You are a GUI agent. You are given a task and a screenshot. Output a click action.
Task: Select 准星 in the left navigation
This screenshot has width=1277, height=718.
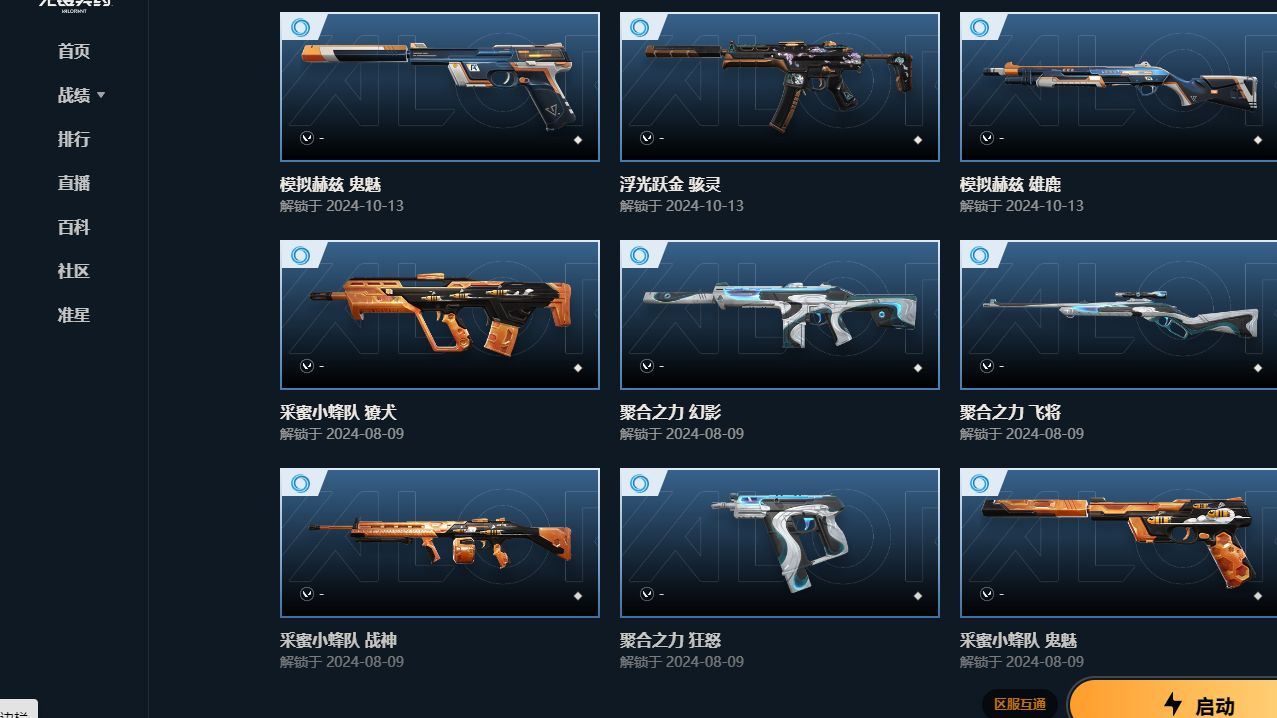[74, 315]
